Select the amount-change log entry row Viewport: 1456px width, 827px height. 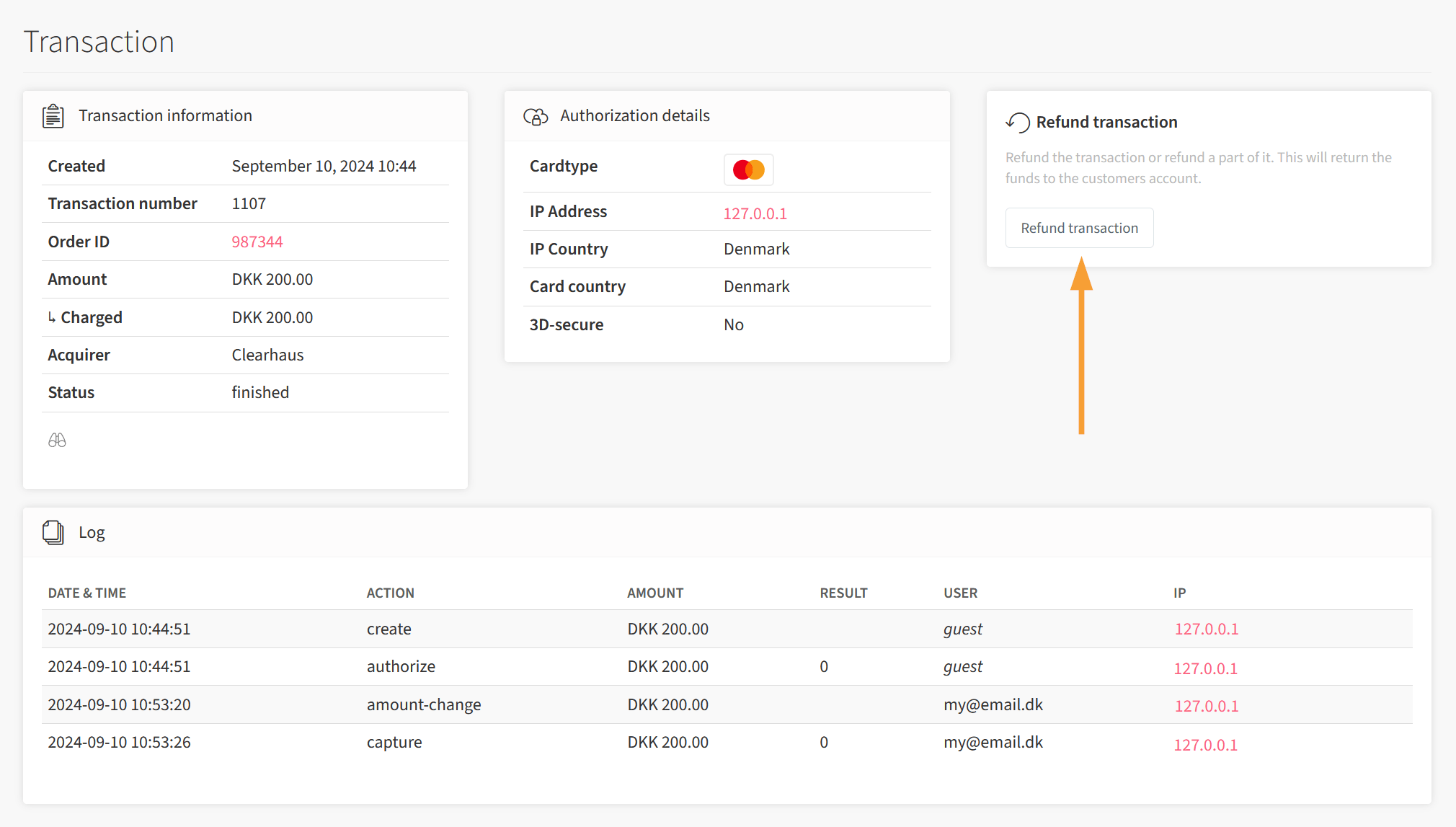pos(424,704)
